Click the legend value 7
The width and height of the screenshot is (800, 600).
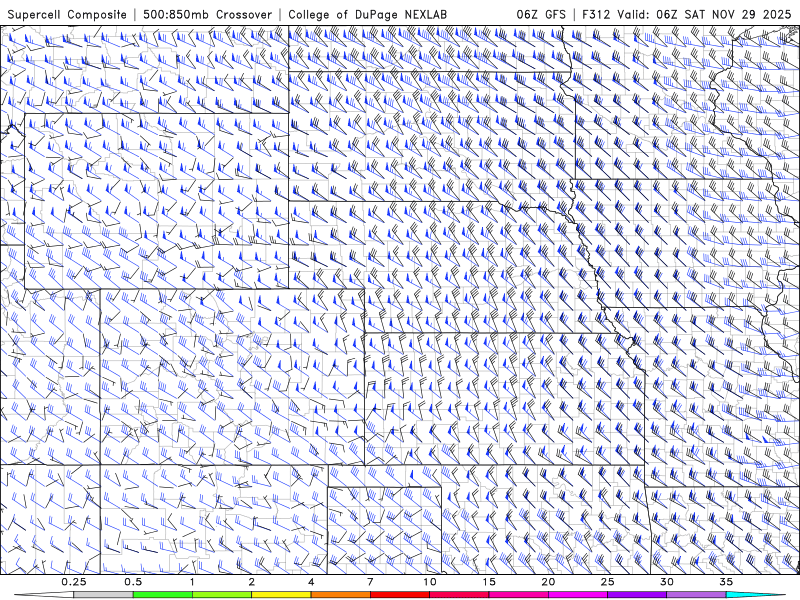[370, 582]
